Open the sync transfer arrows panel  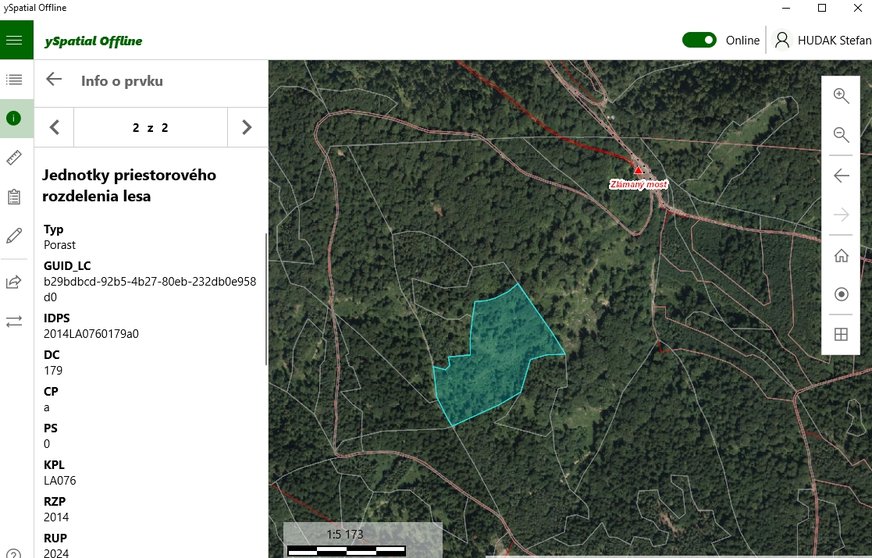[x=14, y=321]
